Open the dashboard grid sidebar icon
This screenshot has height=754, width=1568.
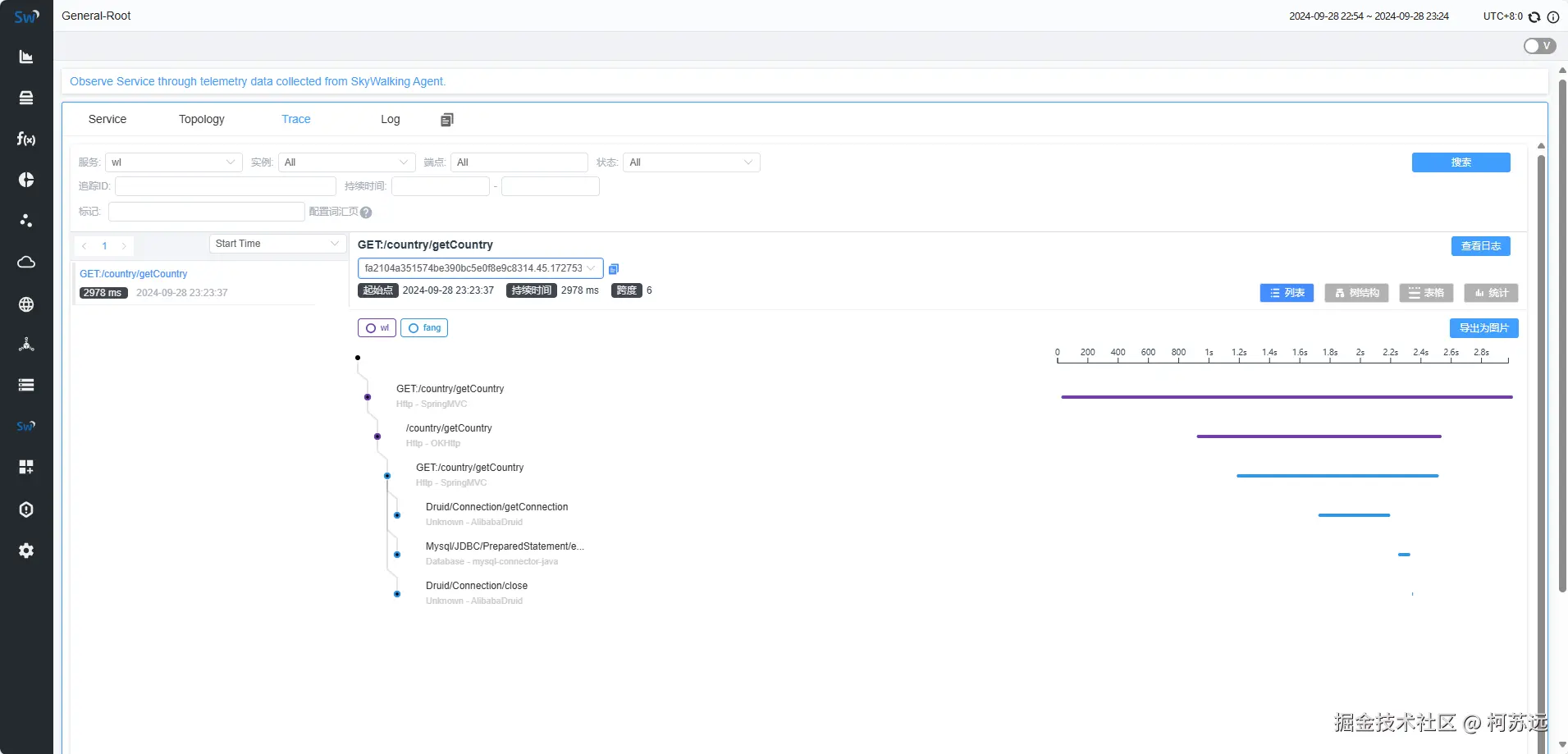tap(26, 467)
